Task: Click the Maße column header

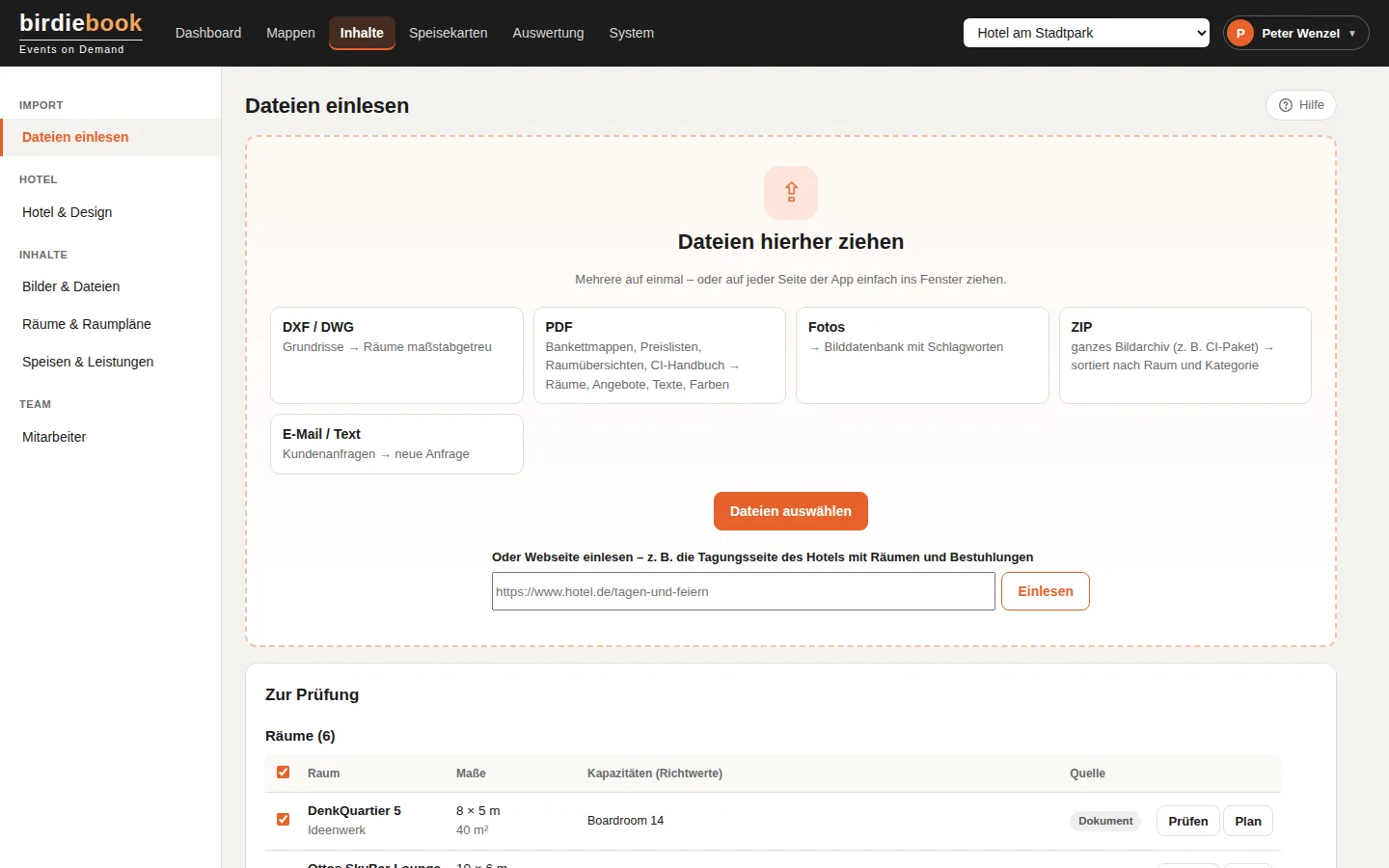Action: pyautogui.click(x=471, y=773)
